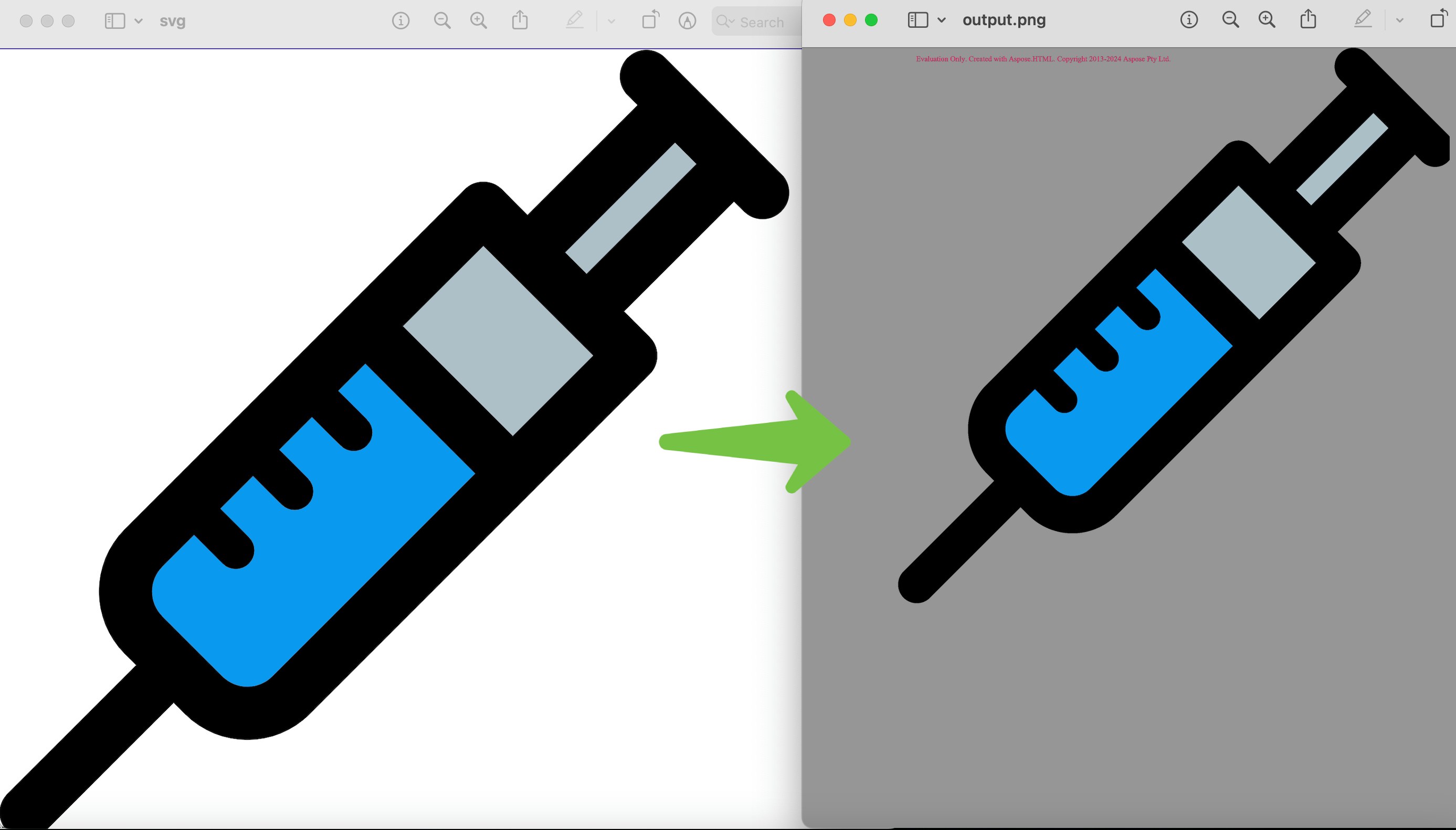Viewport: 1456px width, 830px height.
Task: Share the svg file
Action: tap(519, 20)
